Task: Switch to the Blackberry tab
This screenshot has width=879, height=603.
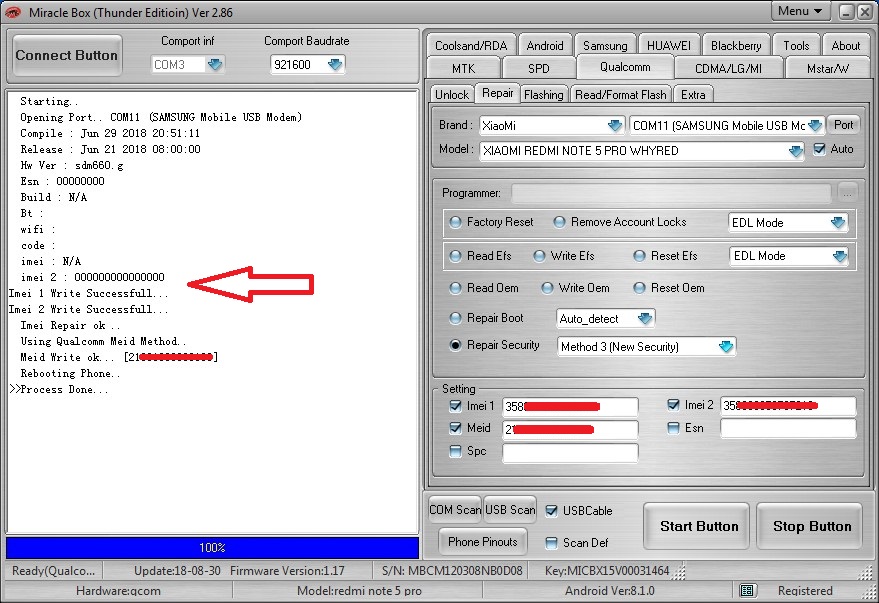Action: pyautogui.click(x=736, y=45)
